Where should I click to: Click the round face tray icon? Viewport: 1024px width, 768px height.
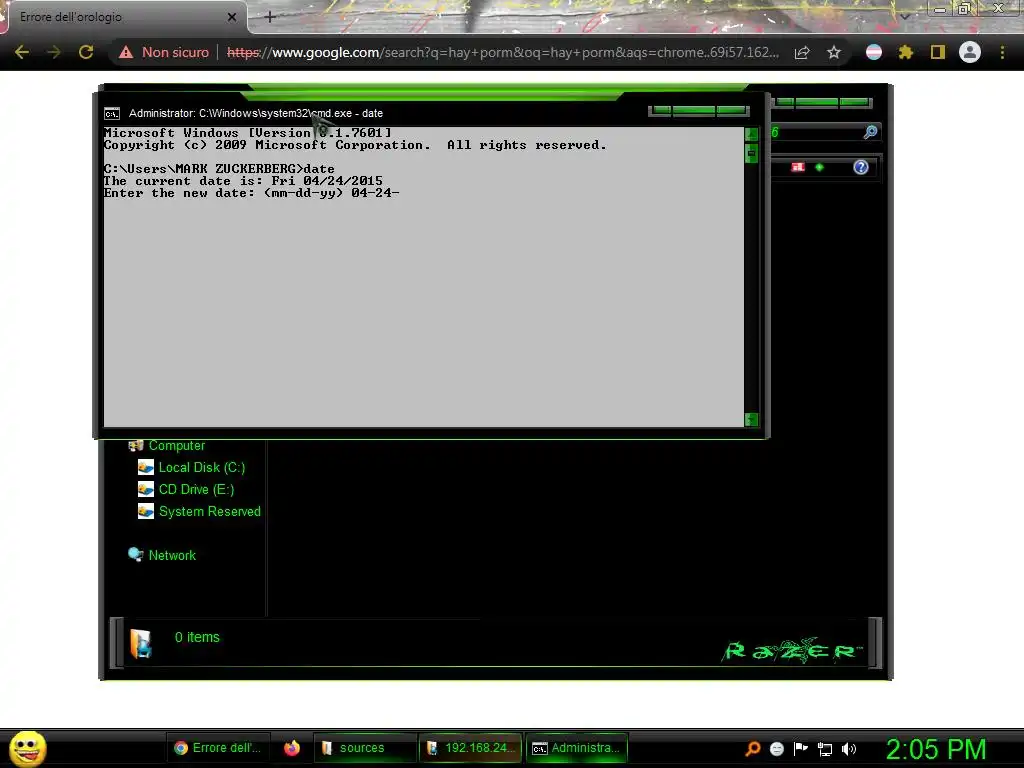tap(776, 749)
